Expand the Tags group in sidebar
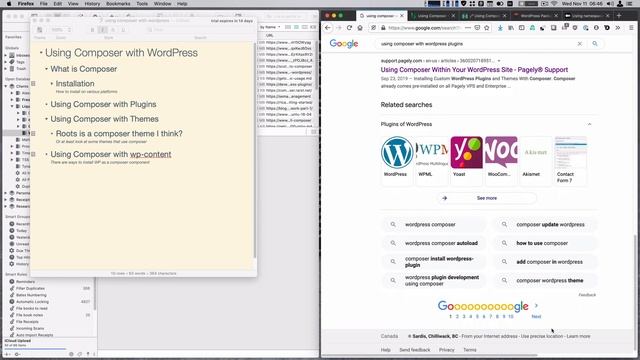The height and width of the screenshot is (360, 640). pos(6,62)
